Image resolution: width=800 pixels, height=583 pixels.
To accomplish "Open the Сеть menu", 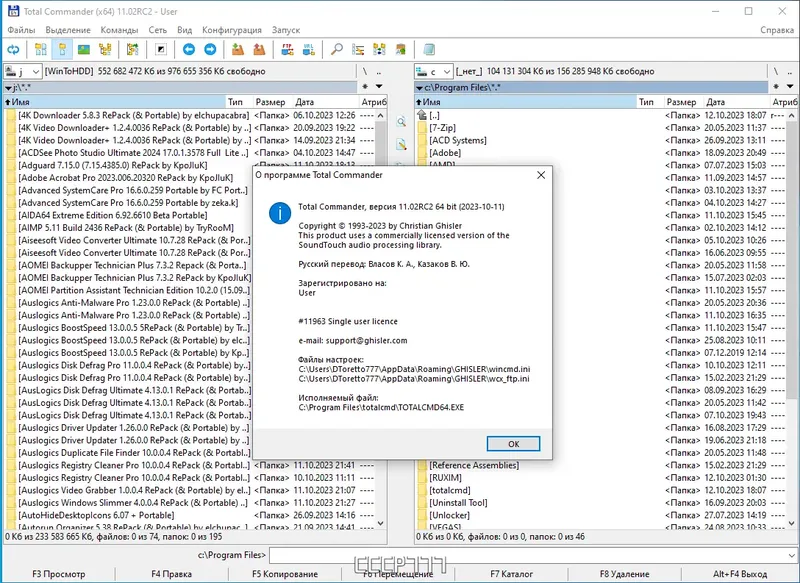I will click(x=158, y=30).
